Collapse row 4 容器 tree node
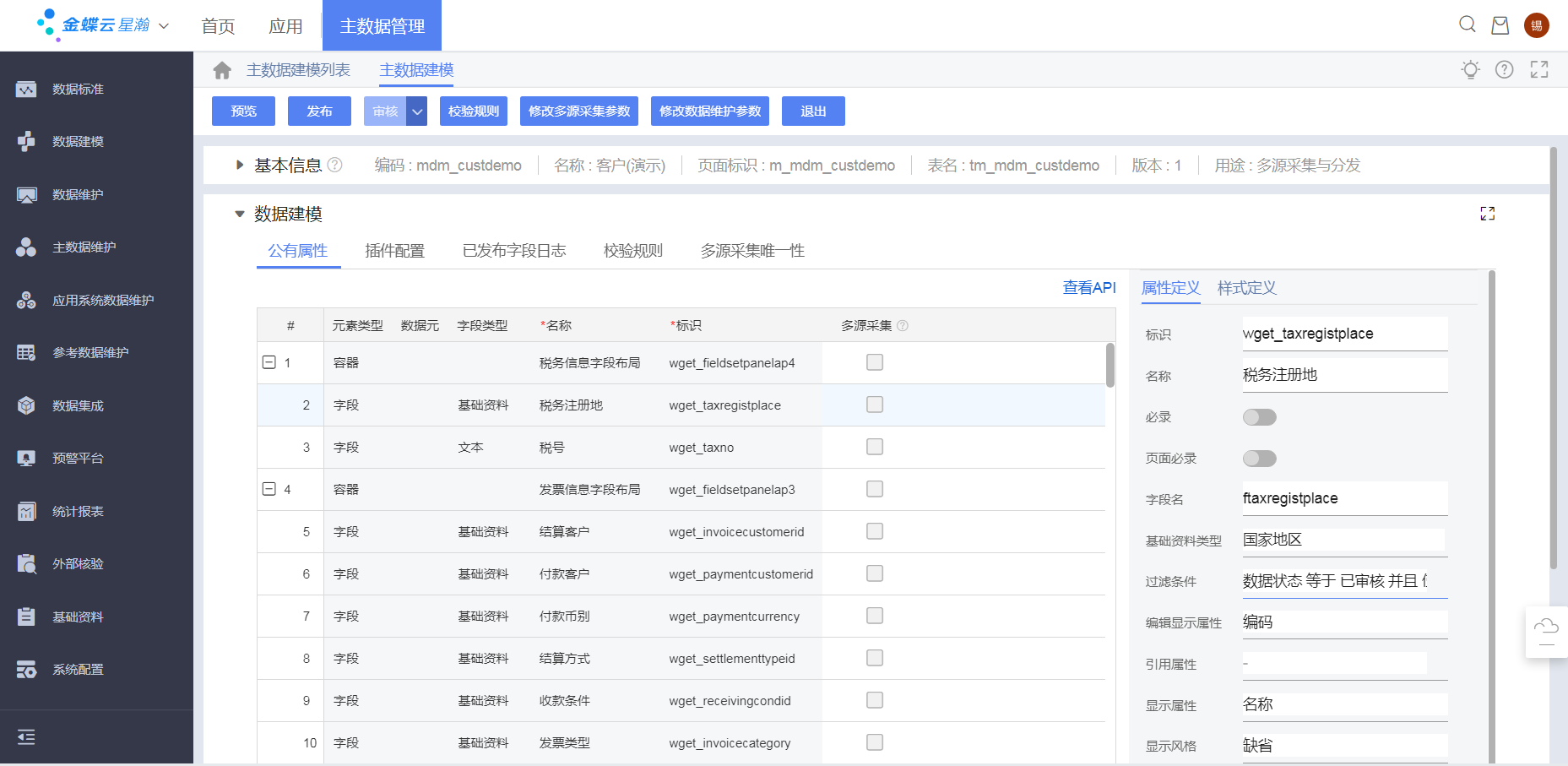Viewport: 1568px width, 766px height. coord(269,489)
